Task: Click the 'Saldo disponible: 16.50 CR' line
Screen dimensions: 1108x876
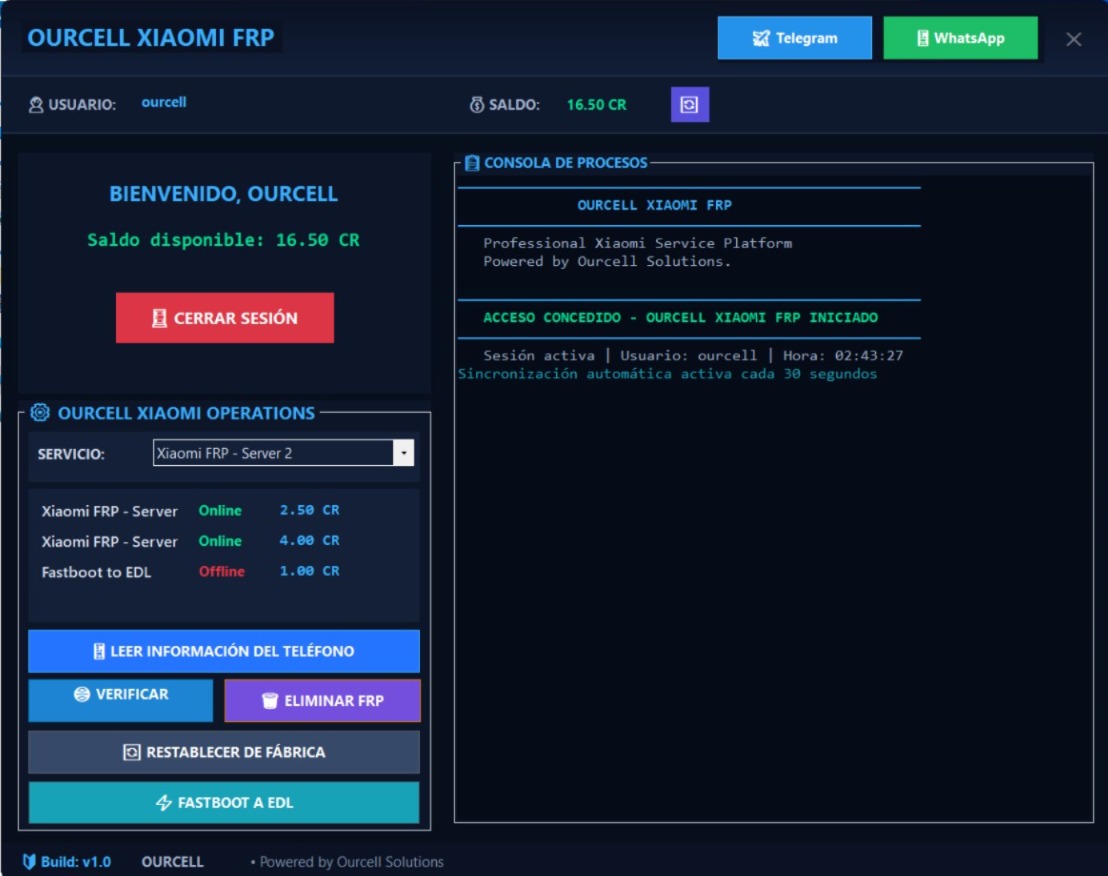Action: [x=223, y=240]
